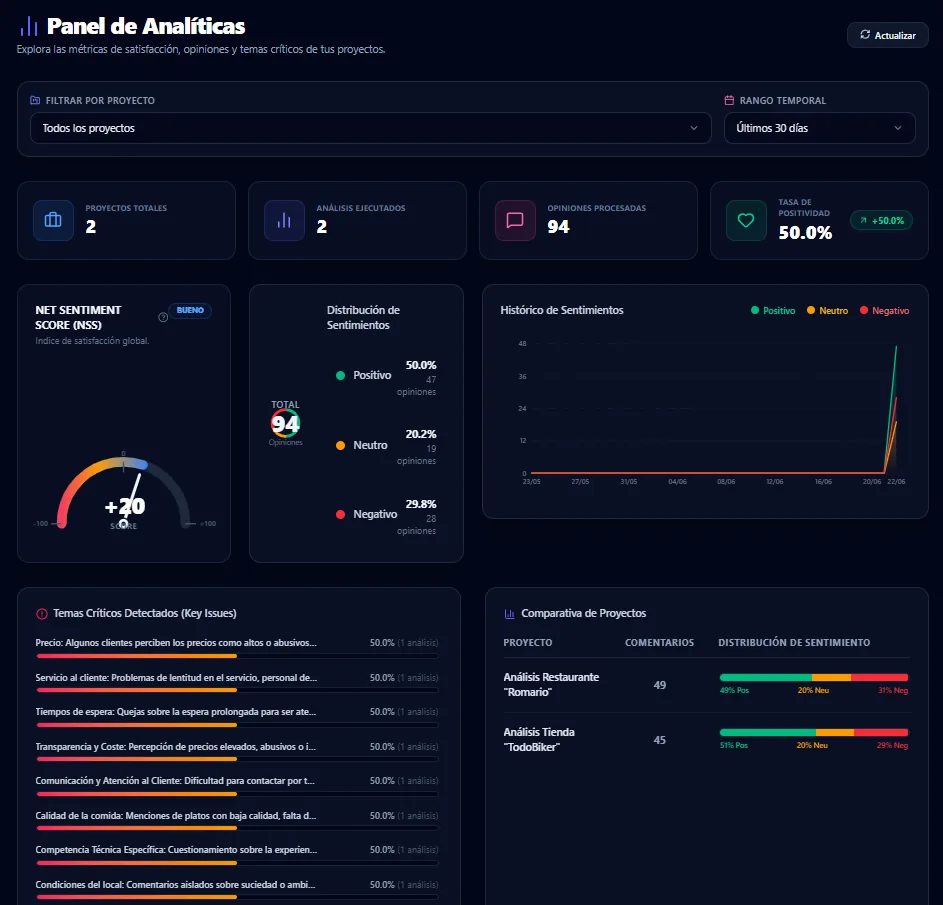The width and height of the screenshot is (943, 905).
Task: Click the folder icon beside Filtrar por Proyecto
Action: pos(35,100)
